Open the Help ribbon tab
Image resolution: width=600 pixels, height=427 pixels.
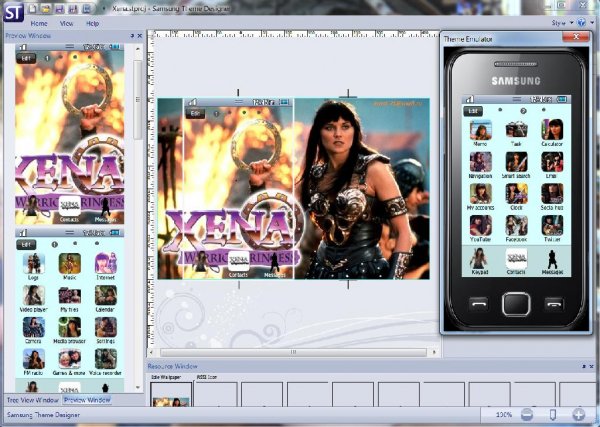point(92,24)
